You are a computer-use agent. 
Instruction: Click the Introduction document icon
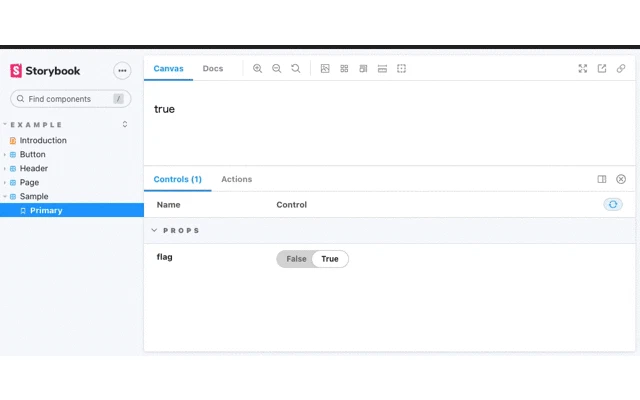click(x=13, y=140)
